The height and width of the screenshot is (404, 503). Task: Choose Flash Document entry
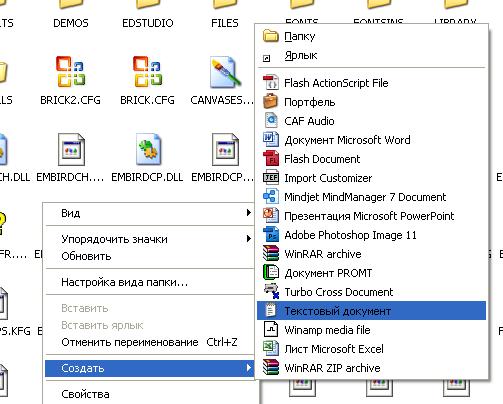(371, 159)
